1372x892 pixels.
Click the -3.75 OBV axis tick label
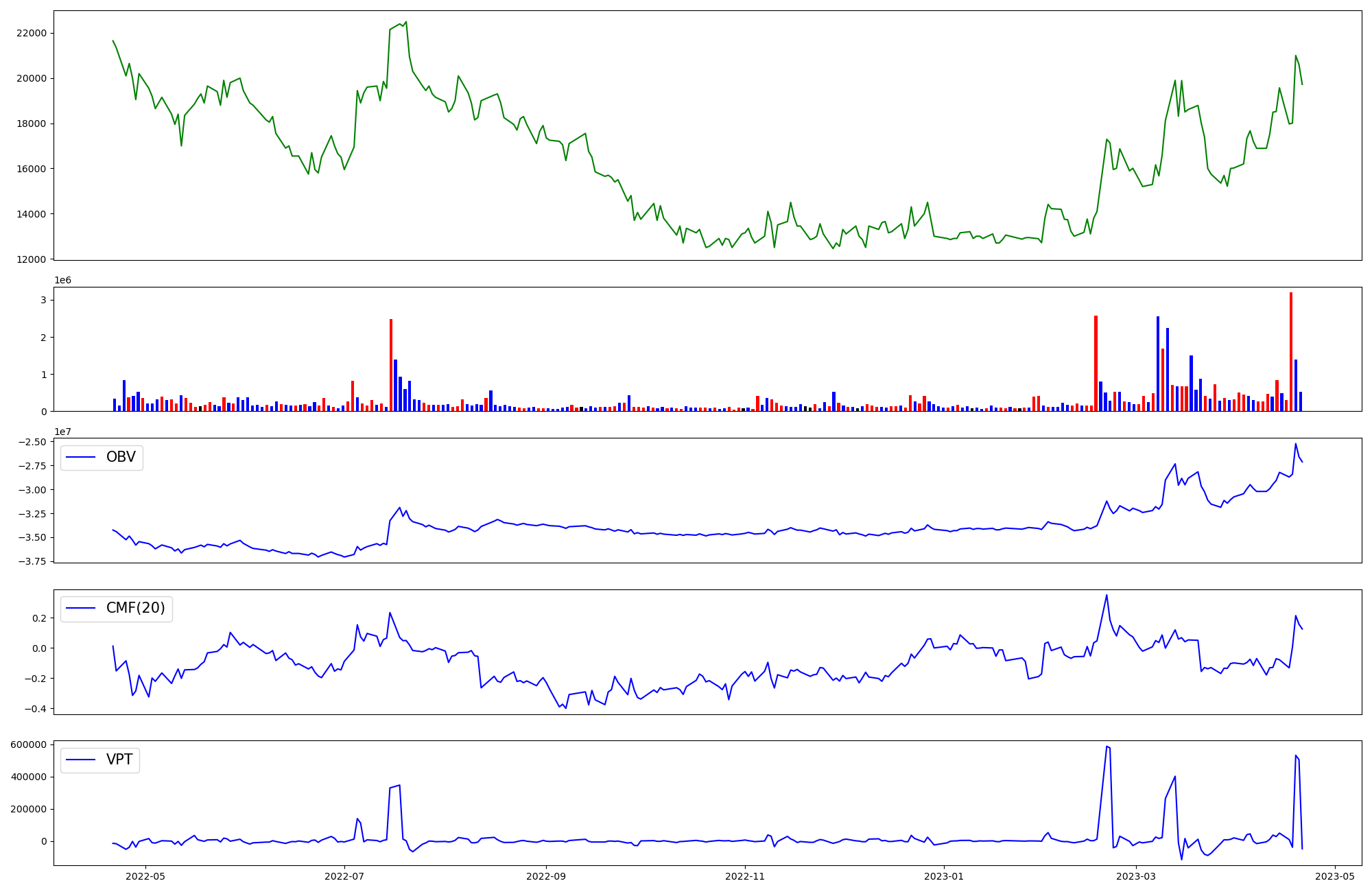point(33,561)
